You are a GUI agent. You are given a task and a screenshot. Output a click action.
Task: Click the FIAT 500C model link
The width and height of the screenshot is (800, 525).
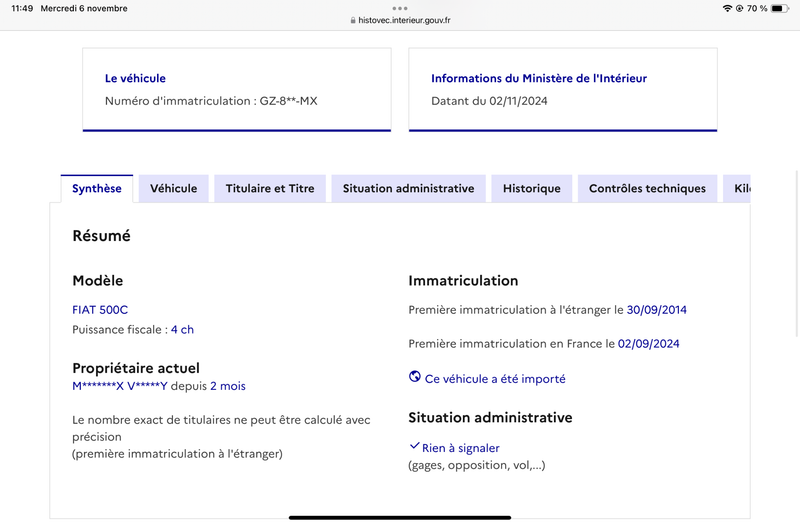pos(100,310)
